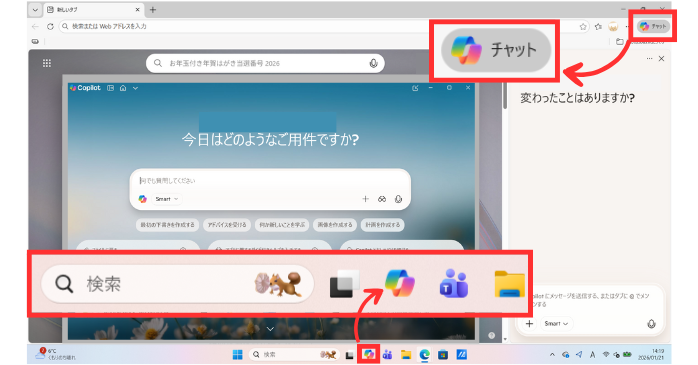Open Task View from taskbar
698x365 pixels.
[x=350, y=355]
